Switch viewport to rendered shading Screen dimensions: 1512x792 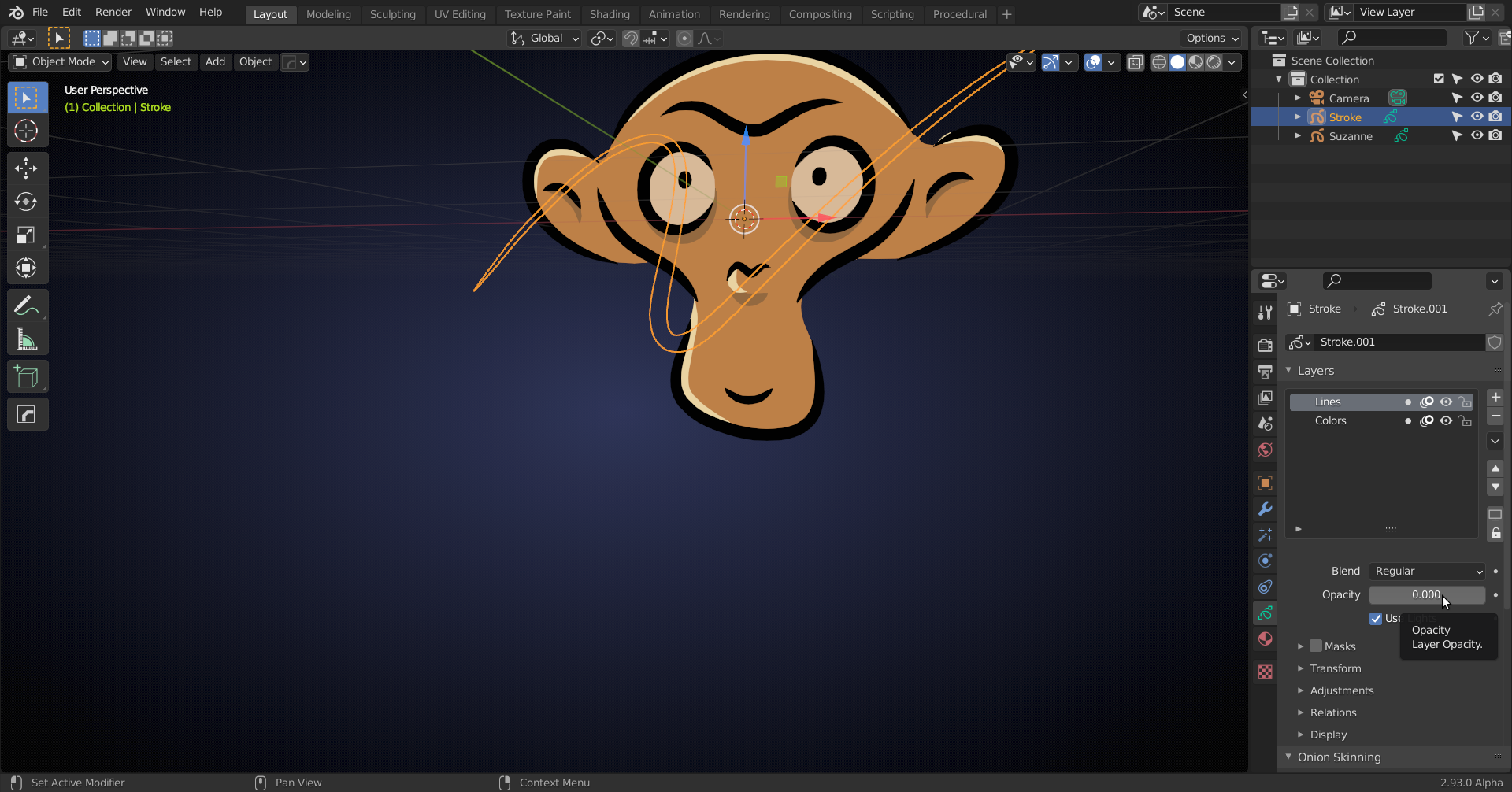click(1214, 62)
